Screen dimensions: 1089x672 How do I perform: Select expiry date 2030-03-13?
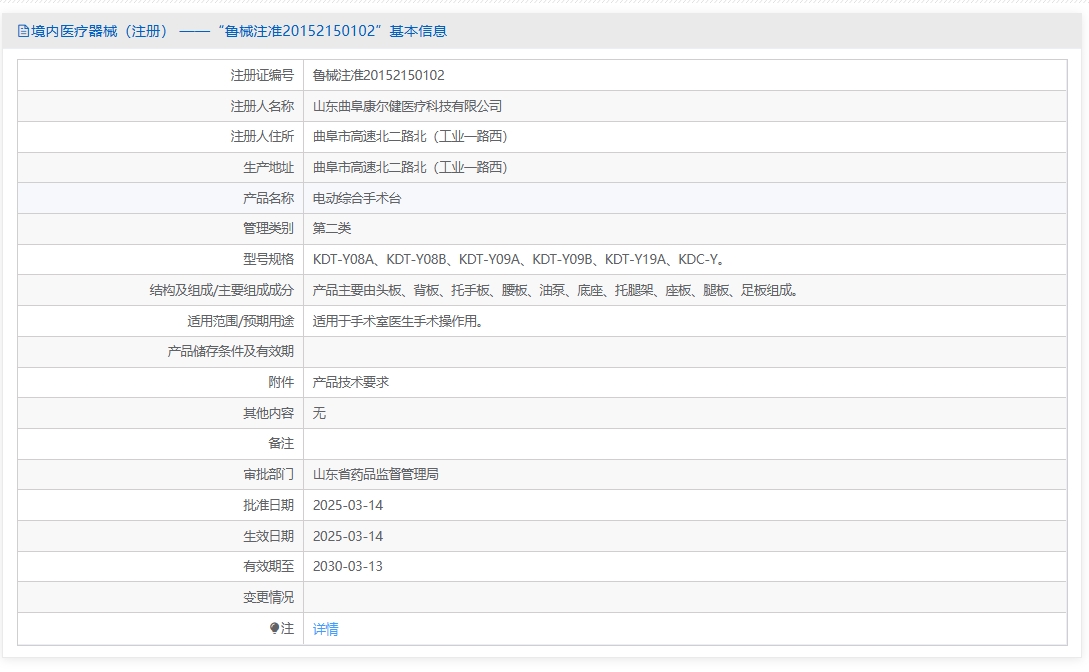point(348,566)
